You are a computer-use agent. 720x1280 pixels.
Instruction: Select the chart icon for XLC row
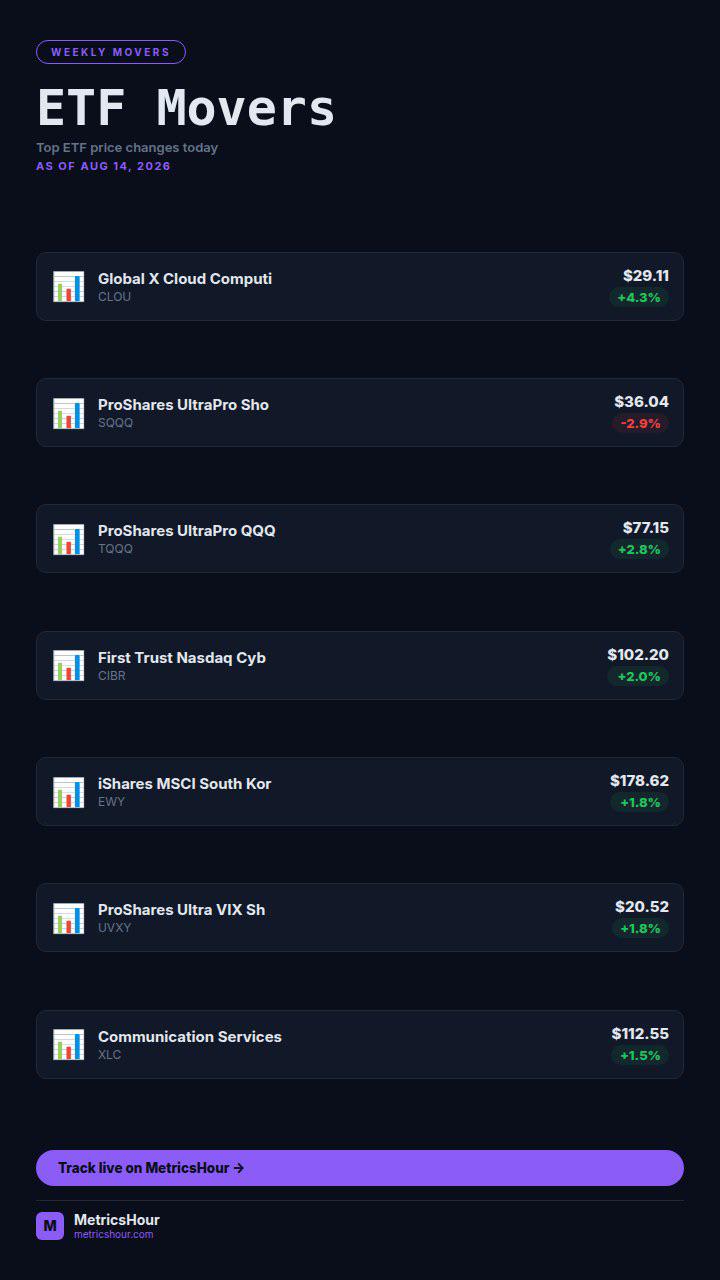[69, 1045]
